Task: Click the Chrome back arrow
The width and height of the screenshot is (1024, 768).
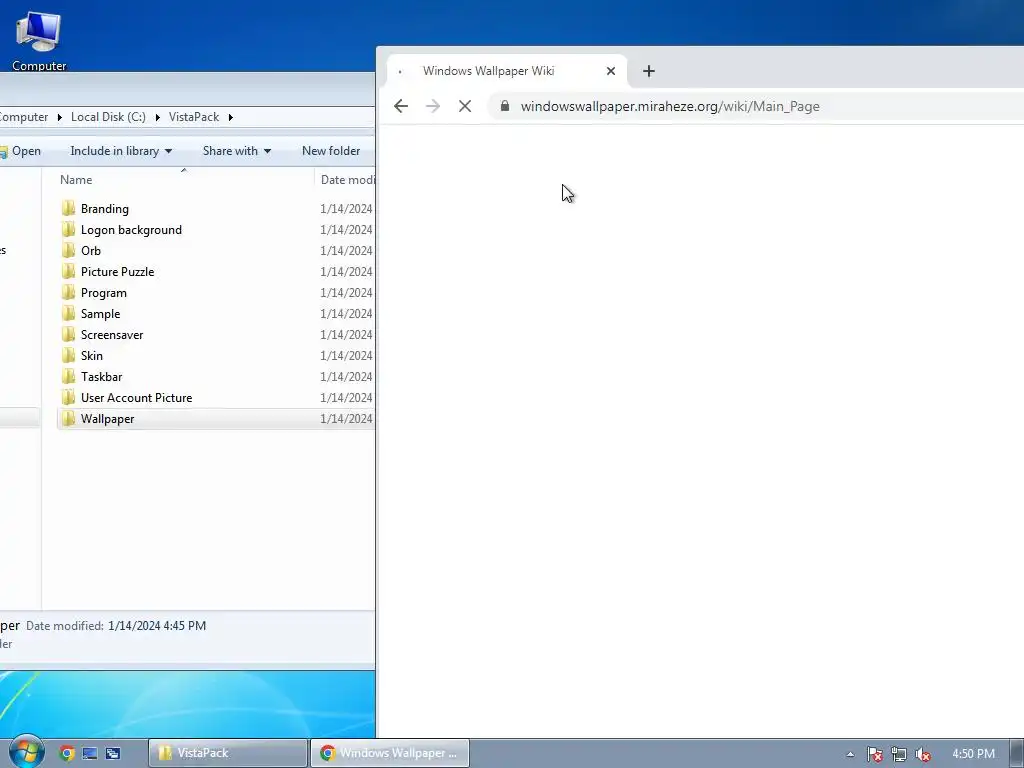Action: click(401, 106)
